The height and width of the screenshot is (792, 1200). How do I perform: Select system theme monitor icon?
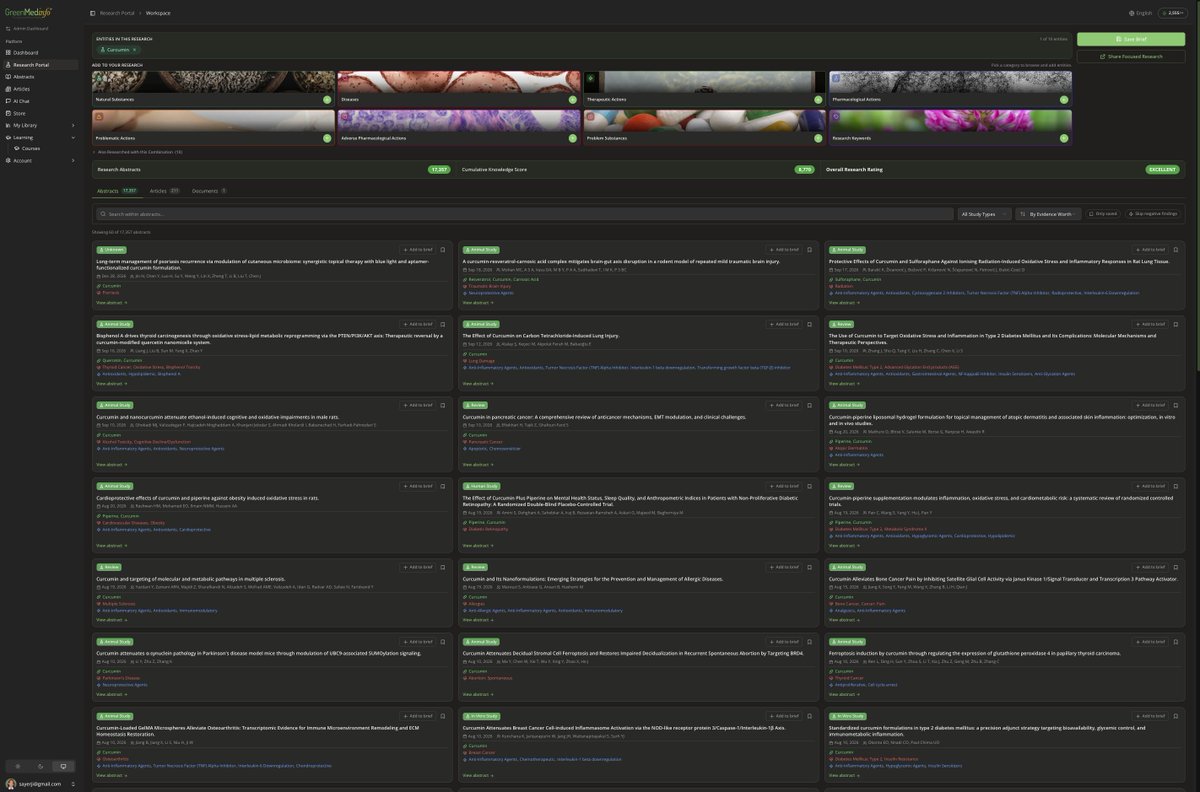coord(63,766)
